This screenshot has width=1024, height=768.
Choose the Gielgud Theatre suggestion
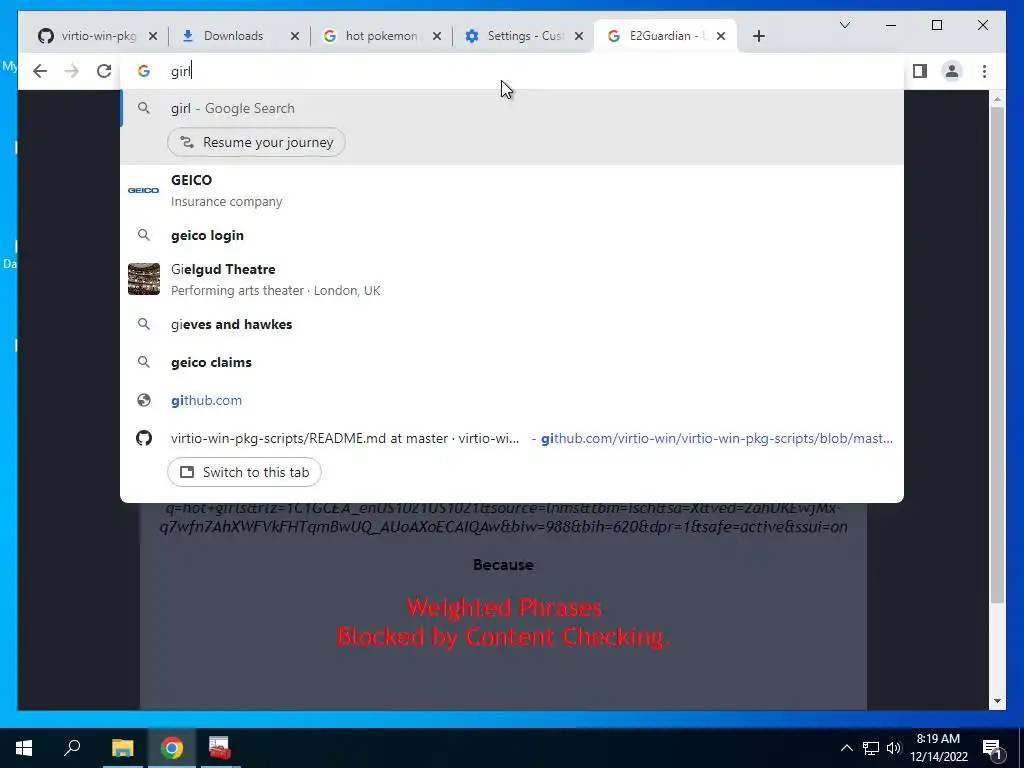pyautogui.click(x=512, y=280)
